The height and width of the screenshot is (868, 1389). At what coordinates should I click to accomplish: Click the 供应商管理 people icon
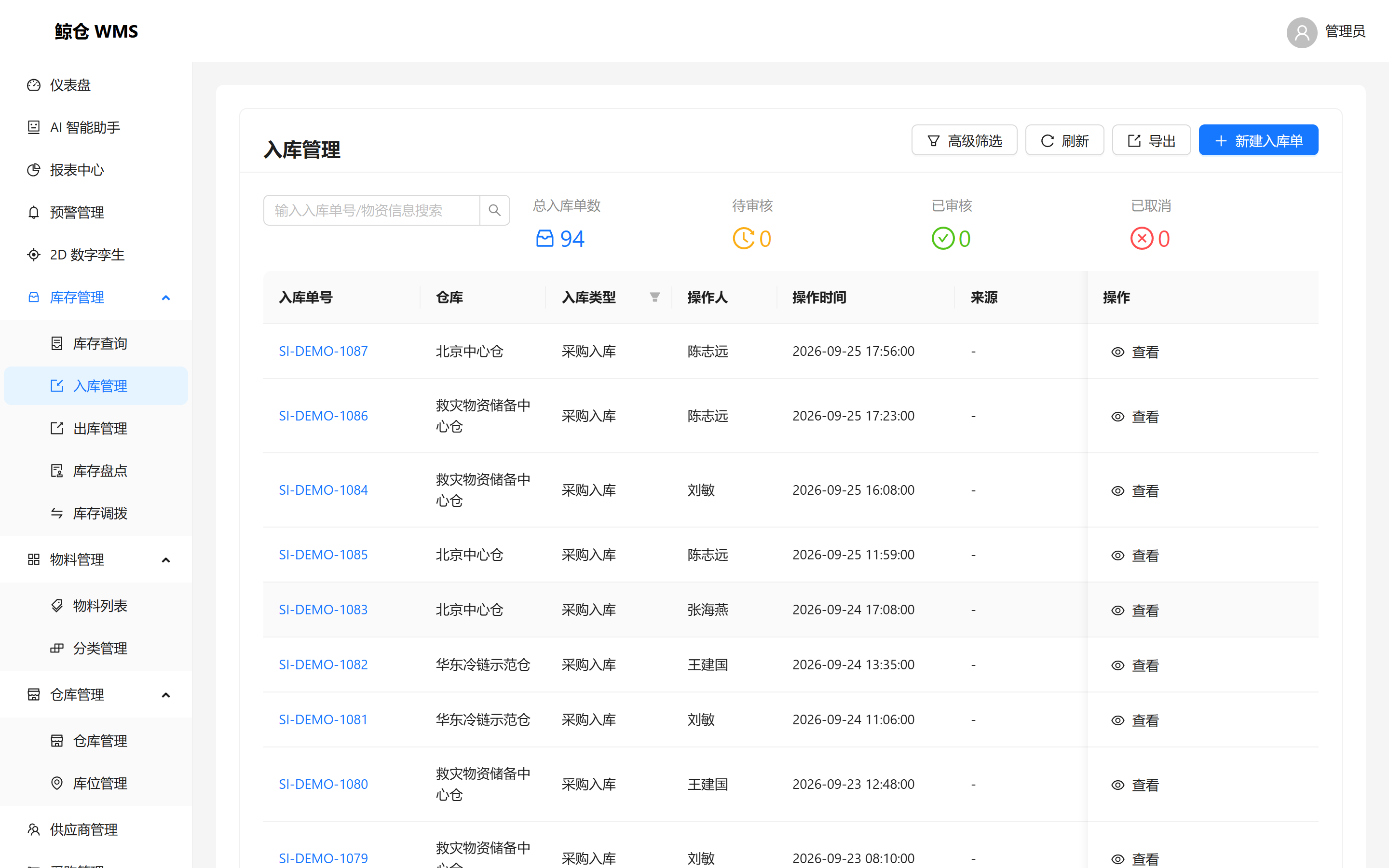point(34,829)
